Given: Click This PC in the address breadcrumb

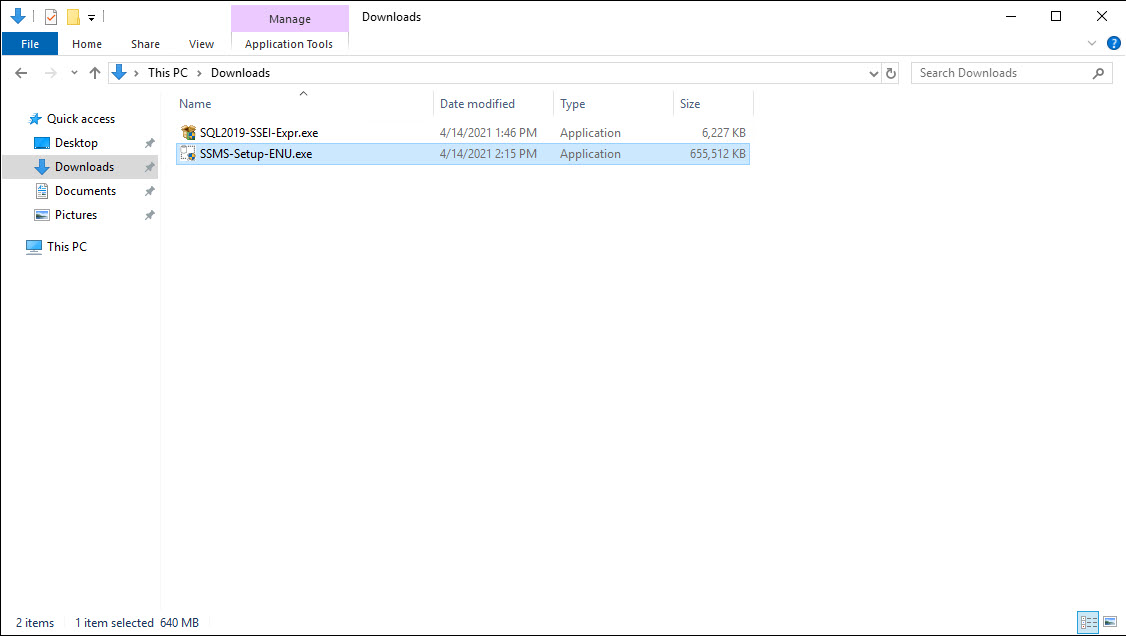Looking at the screenshot, I should click(167, 73).
